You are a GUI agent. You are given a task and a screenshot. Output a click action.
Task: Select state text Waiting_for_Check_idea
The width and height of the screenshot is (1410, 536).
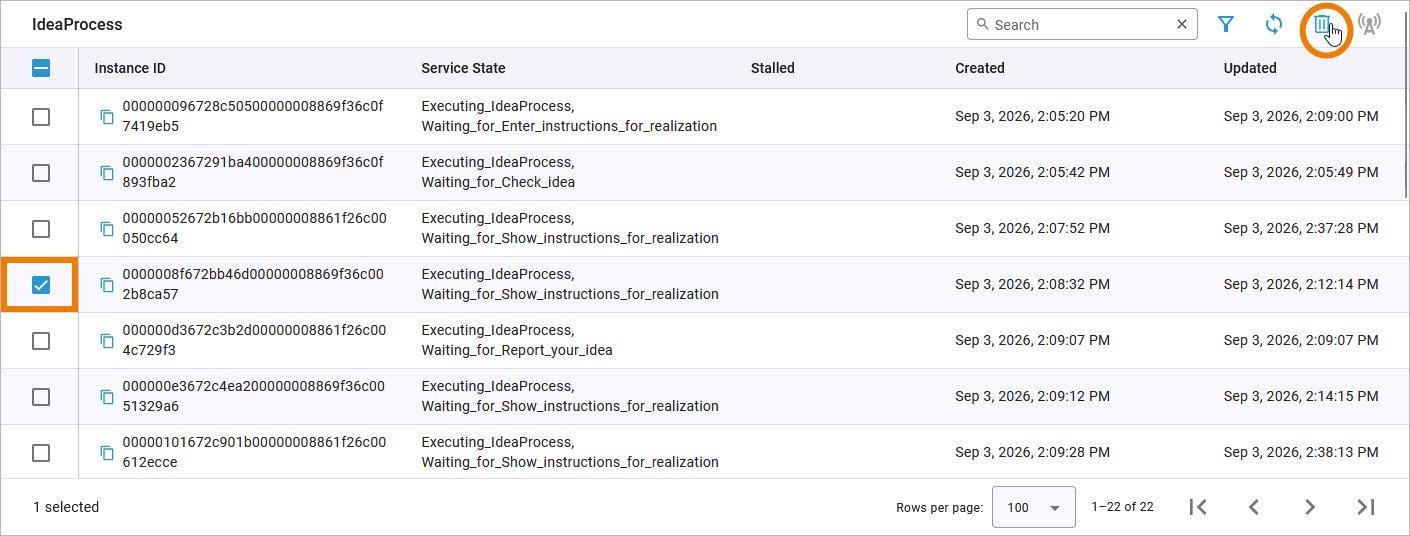pos(498,182)
